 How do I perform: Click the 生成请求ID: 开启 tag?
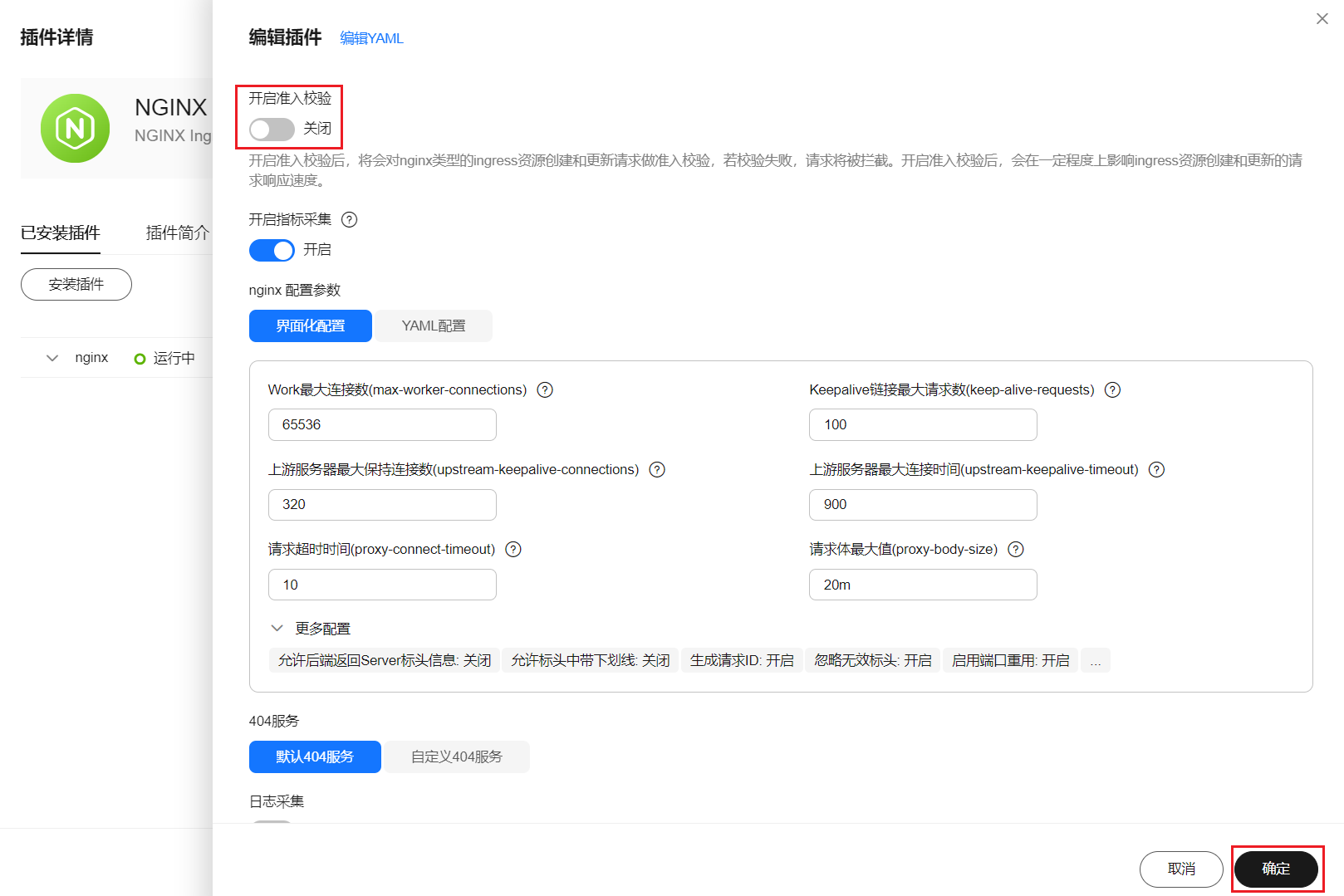click(x=742, y=661)
